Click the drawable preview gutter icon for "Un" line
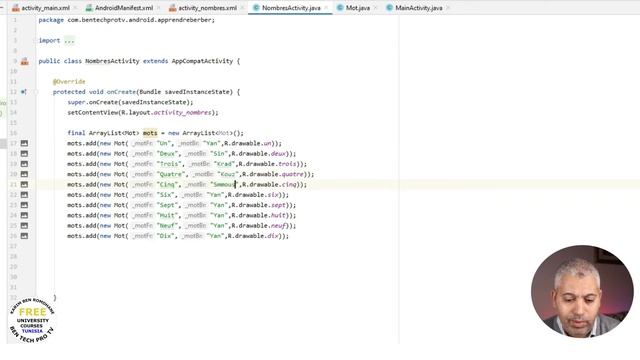The image size is (640, 360). (24, 143)
